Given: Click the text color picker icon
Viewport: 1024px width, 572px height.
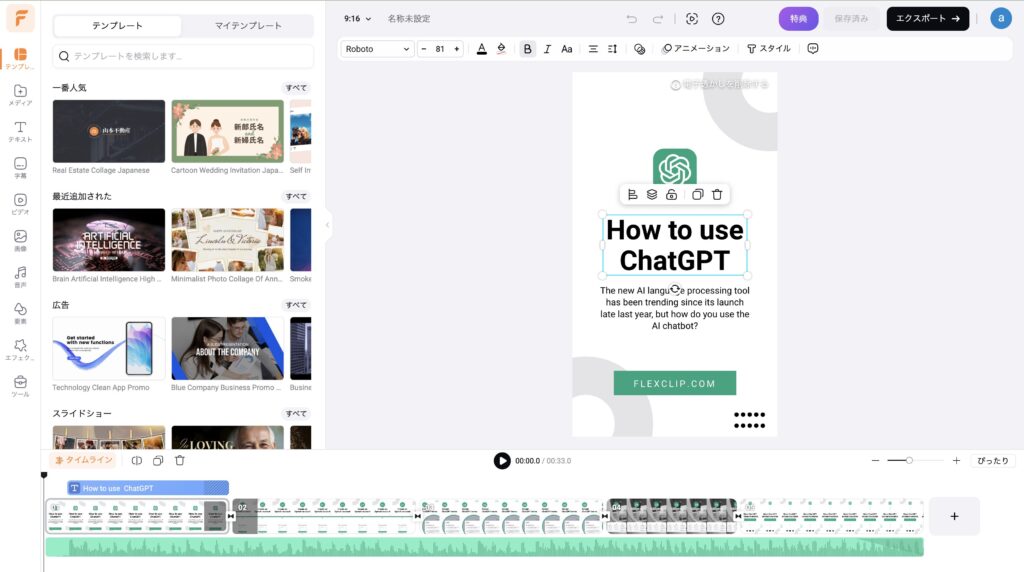Looking at the screenshot, I should [x=481, y=48].
